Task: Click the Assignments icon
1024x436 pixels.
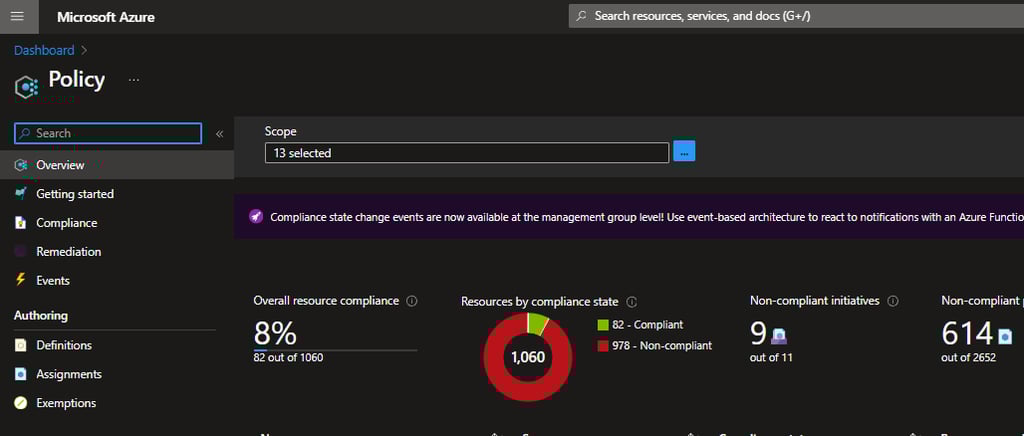Action: point(21,374)
